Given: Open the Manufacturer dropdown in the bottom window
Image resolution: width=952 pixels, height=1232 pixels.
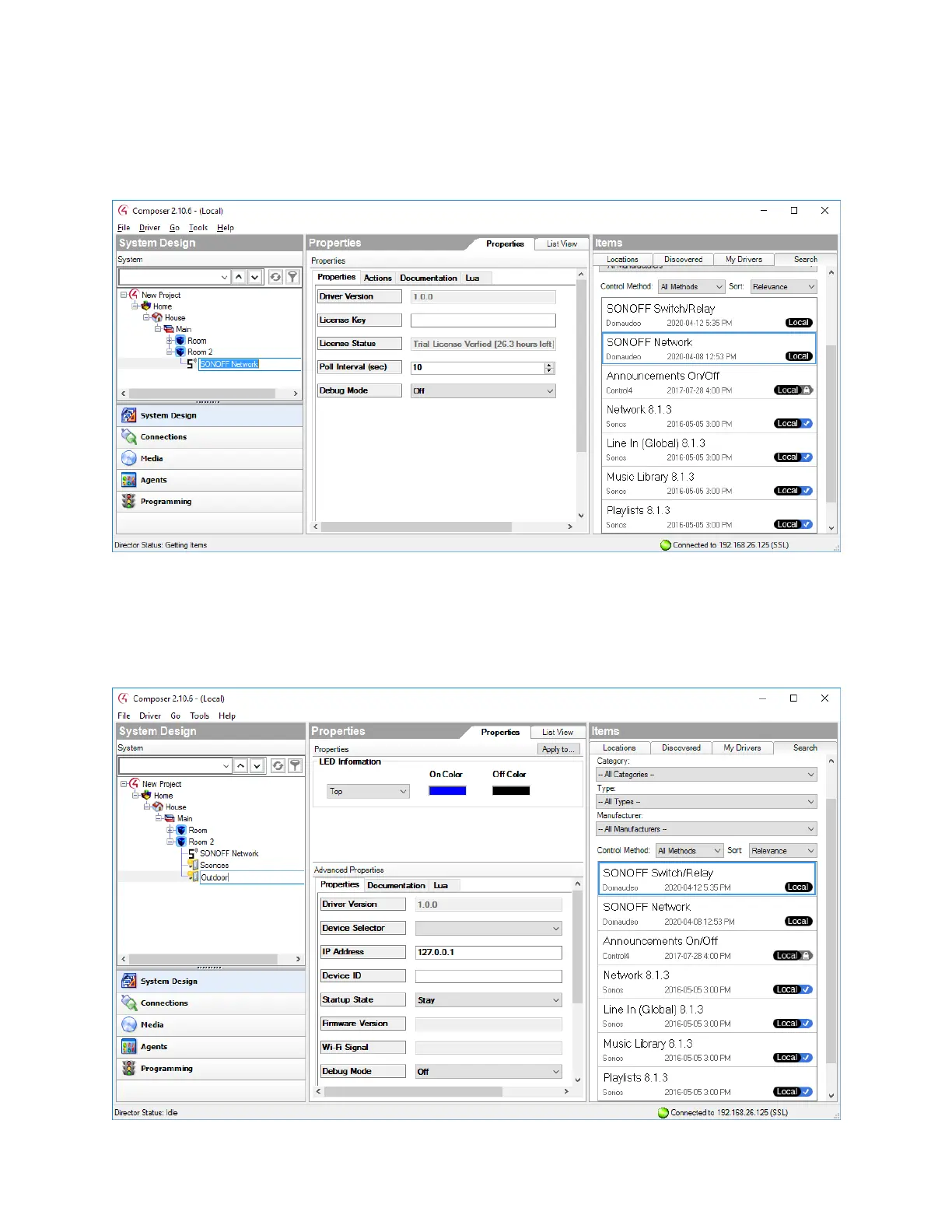Looking at the screenshot, I should click(x=706, y=829).
